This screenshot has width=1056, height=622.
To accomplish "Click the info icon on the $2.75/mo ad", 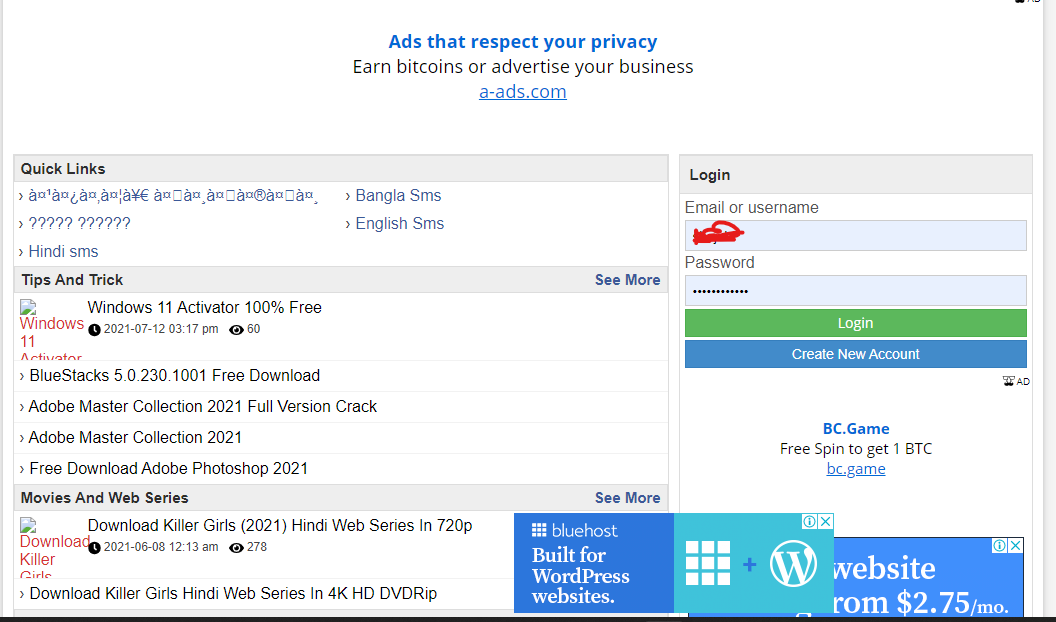I will coord(999,546).
